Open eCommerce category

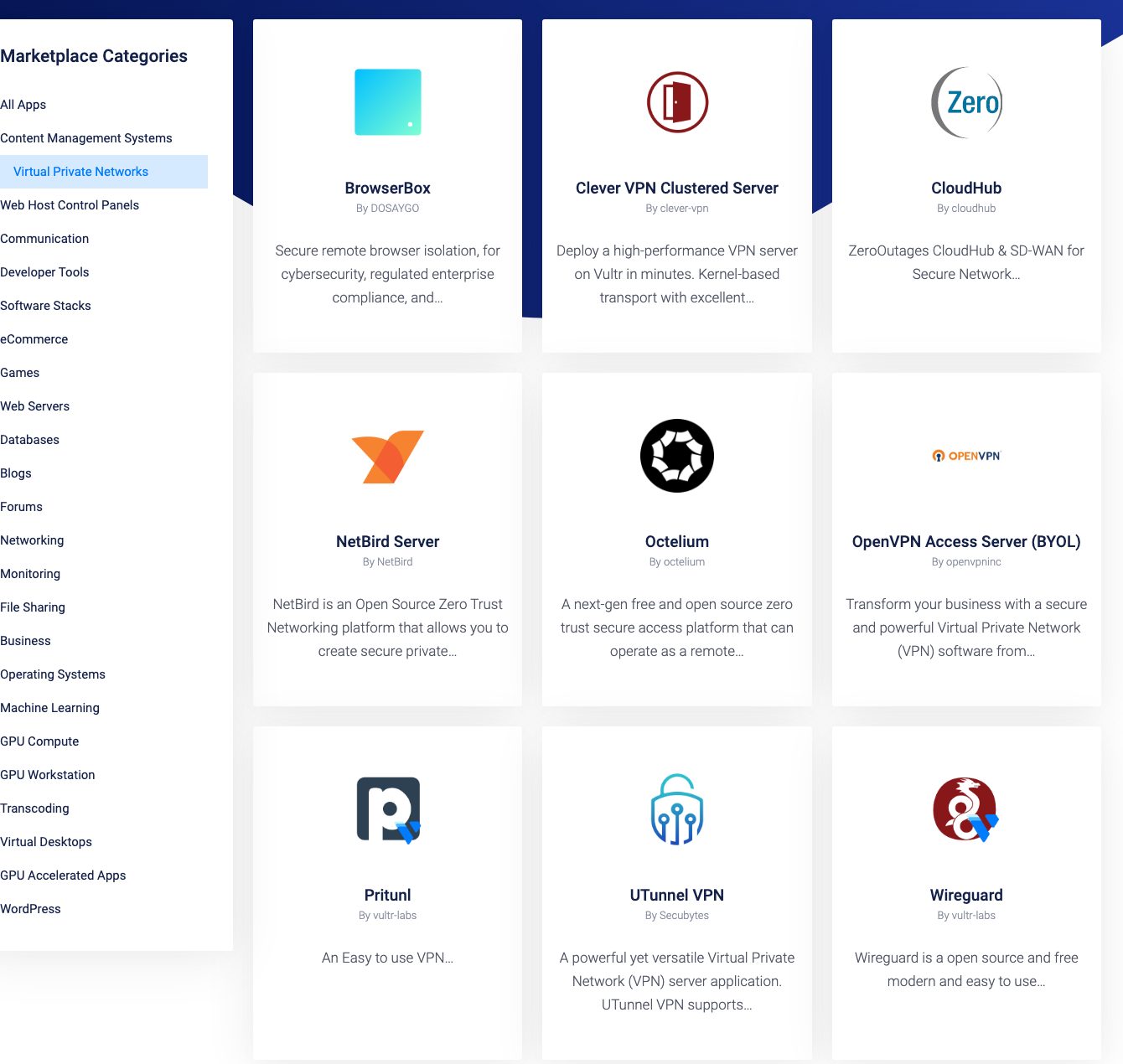point(34,339)
